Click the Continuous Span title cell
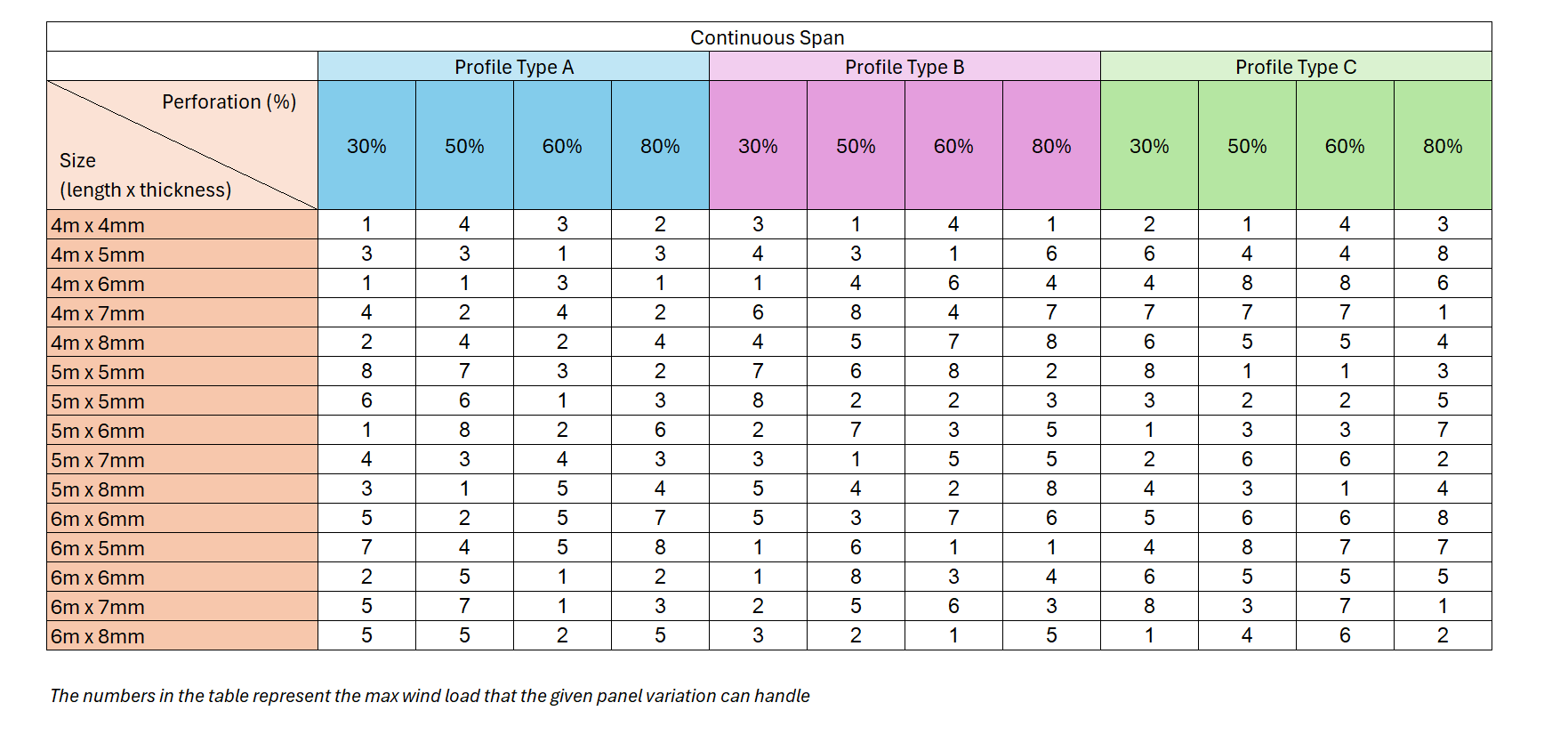1568x743 pixels. point(768,37)
